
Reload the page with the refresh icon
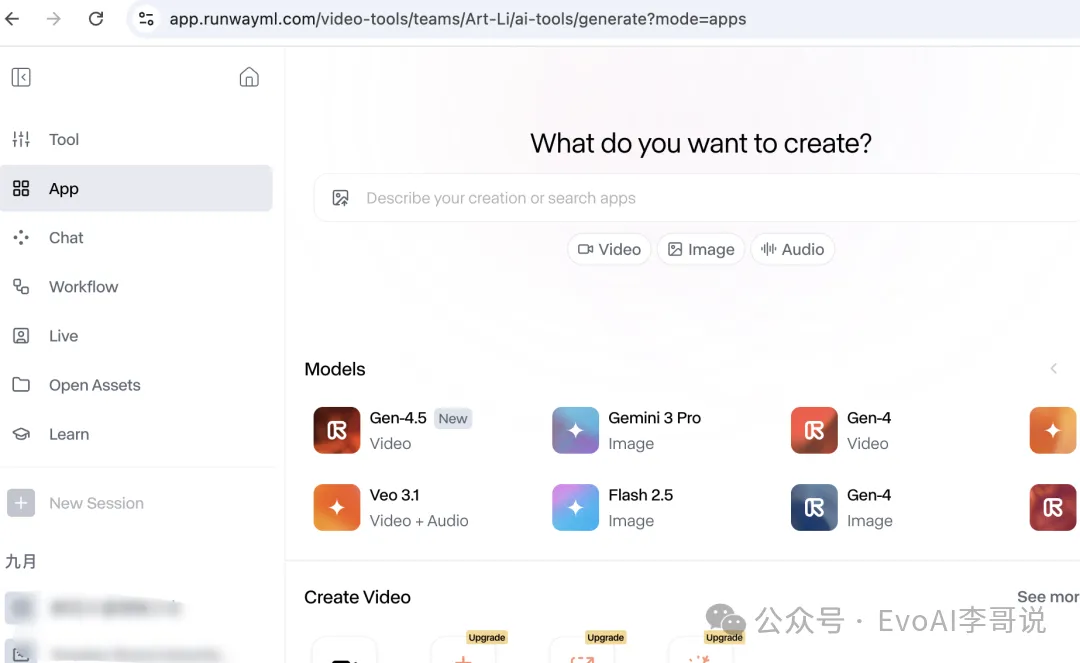pyautogui.click(x=96, y=19)
